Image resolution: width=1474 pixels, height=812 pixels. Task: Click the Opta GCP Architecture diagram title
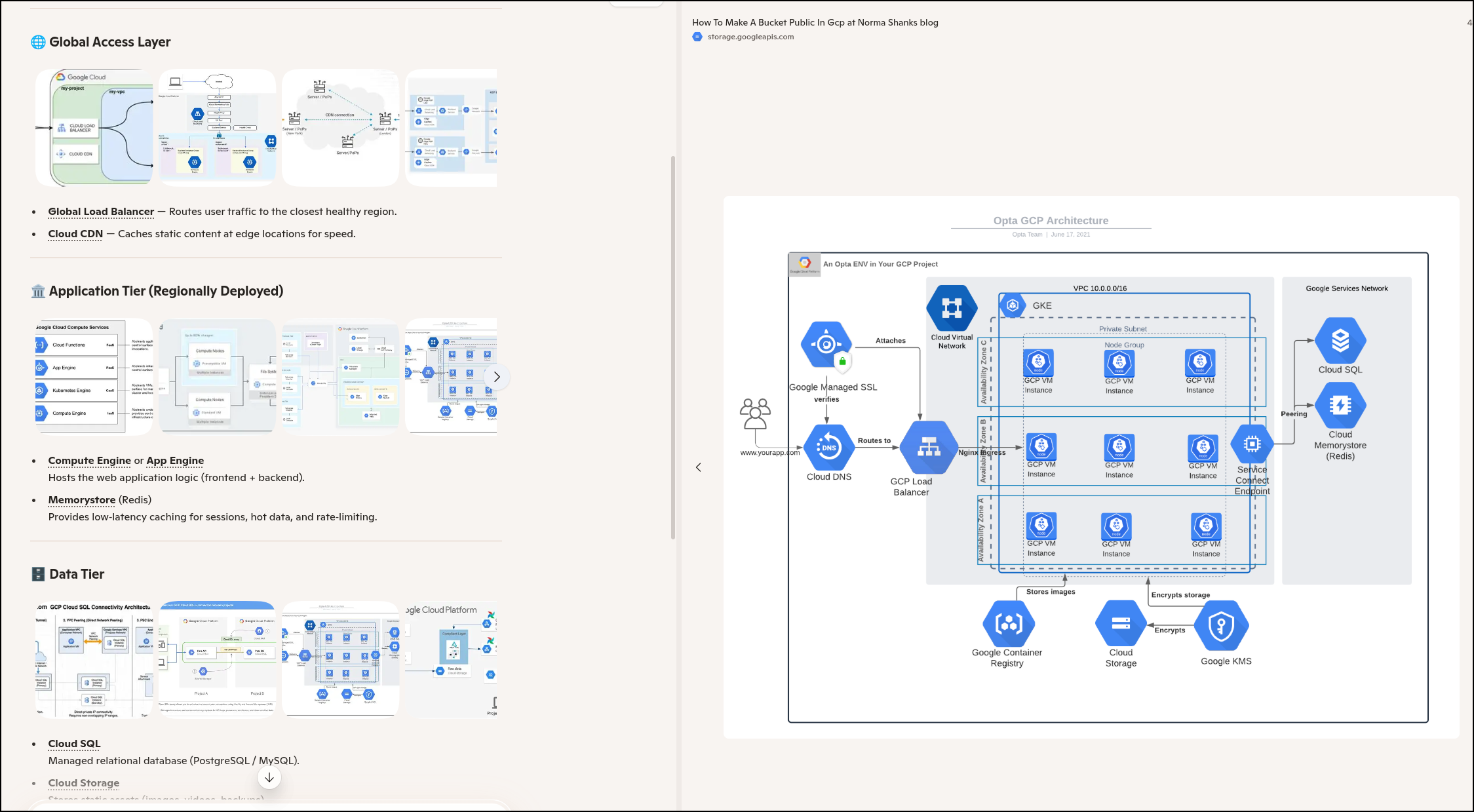(1051, 221)
